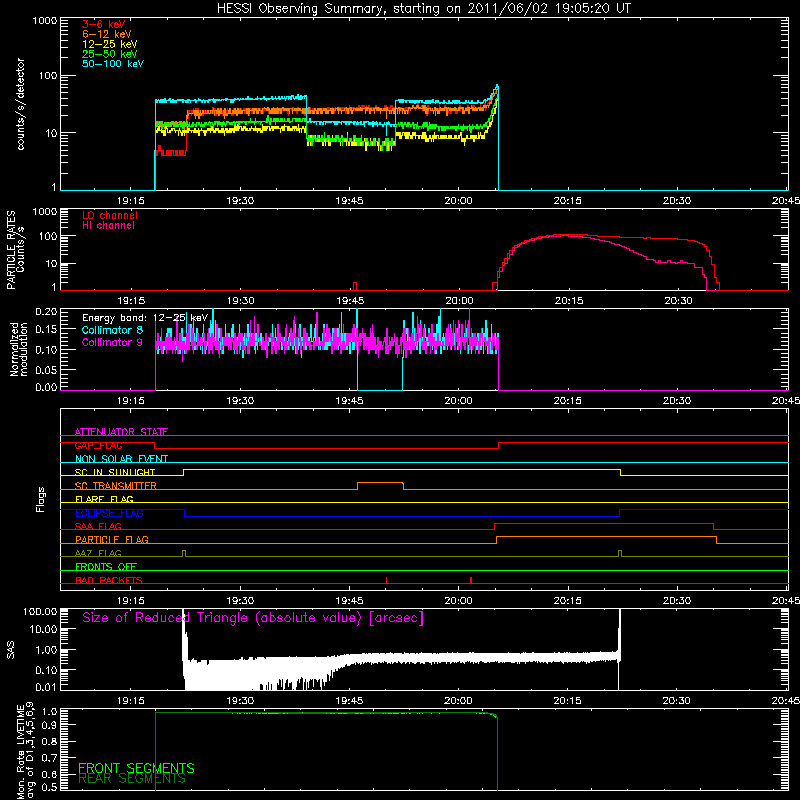
Task: Select the 6-12 keV legend label
Action: click(x=107, y=34)
